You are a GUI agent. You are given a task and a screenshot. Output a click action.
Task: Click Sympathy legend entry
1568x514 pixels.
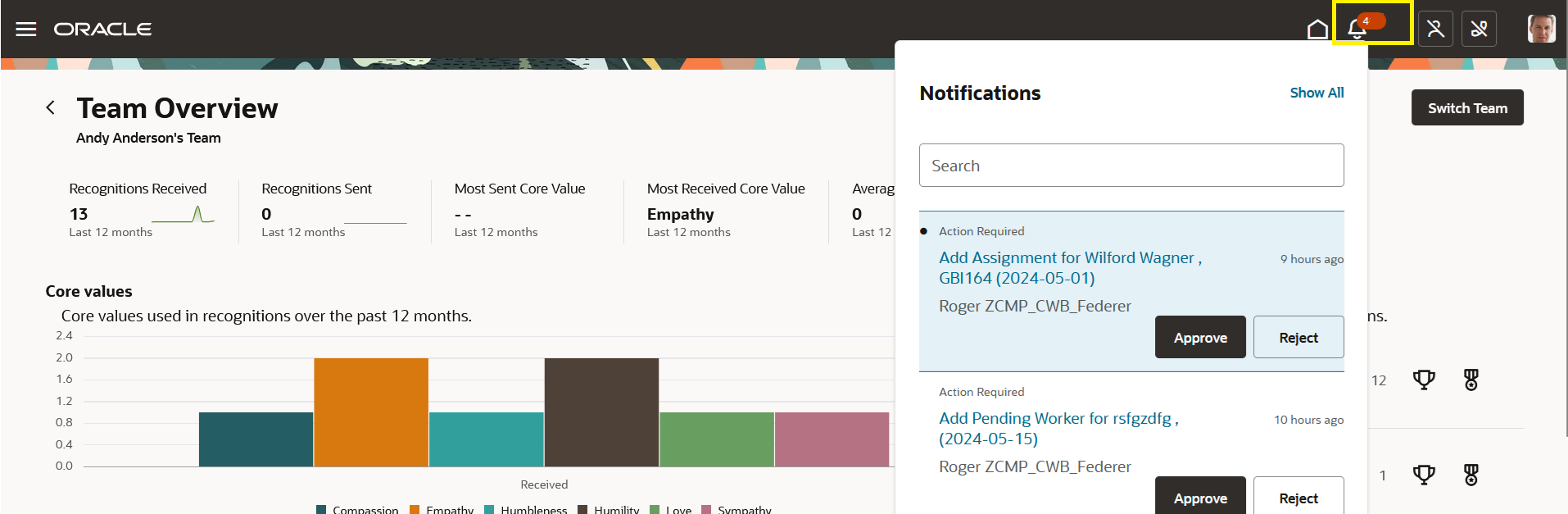pos(736,509)
